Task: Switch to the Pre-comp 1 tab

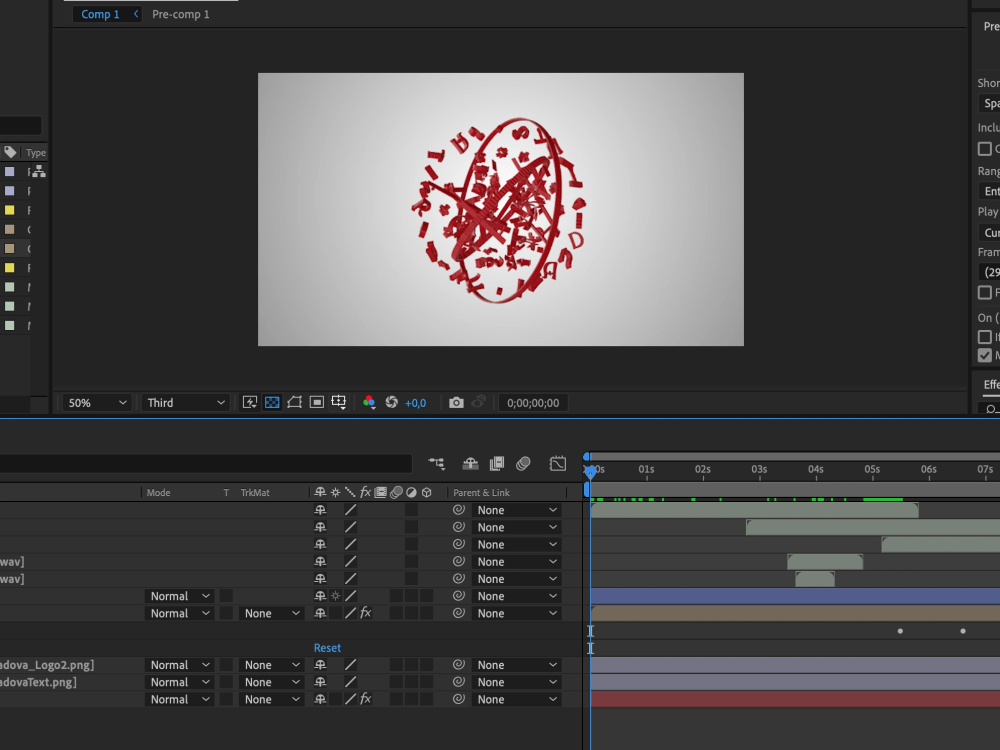Action: (x=180, y=14)
